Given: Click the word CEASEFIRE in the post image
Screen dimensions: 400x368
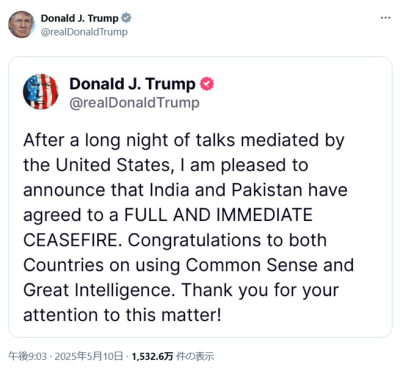Looking at the screenshot, I should coord(73,240).
